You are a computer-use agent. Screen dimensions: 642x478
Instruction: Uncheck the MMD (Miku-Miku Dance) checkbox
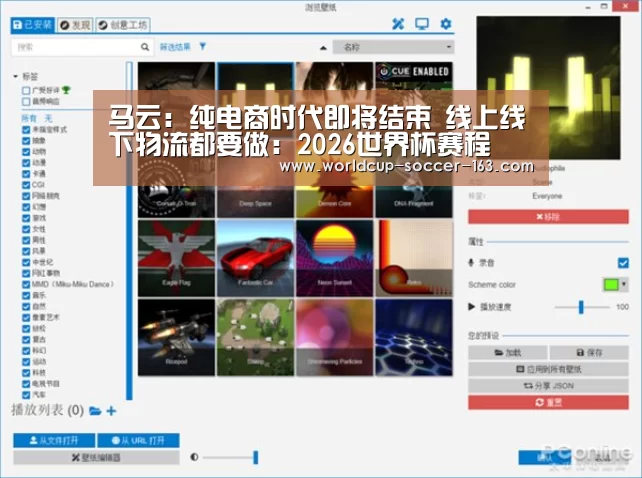tap(26, 284)
